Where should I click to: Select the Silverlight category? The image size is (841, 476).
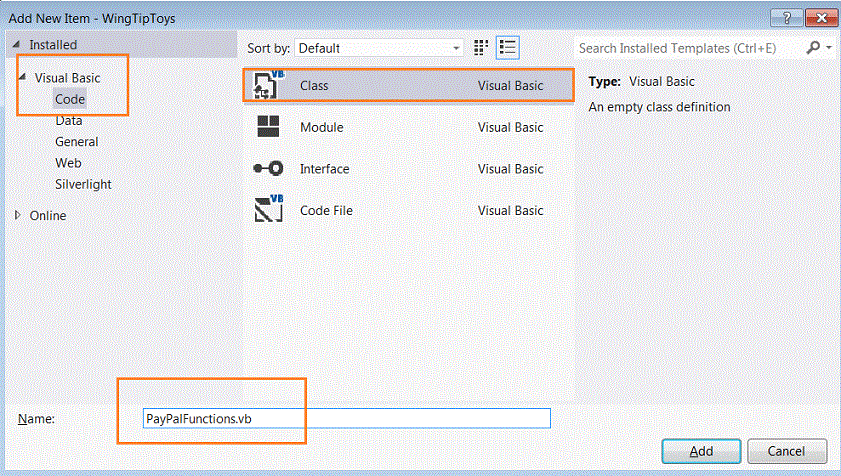[83, 184]
